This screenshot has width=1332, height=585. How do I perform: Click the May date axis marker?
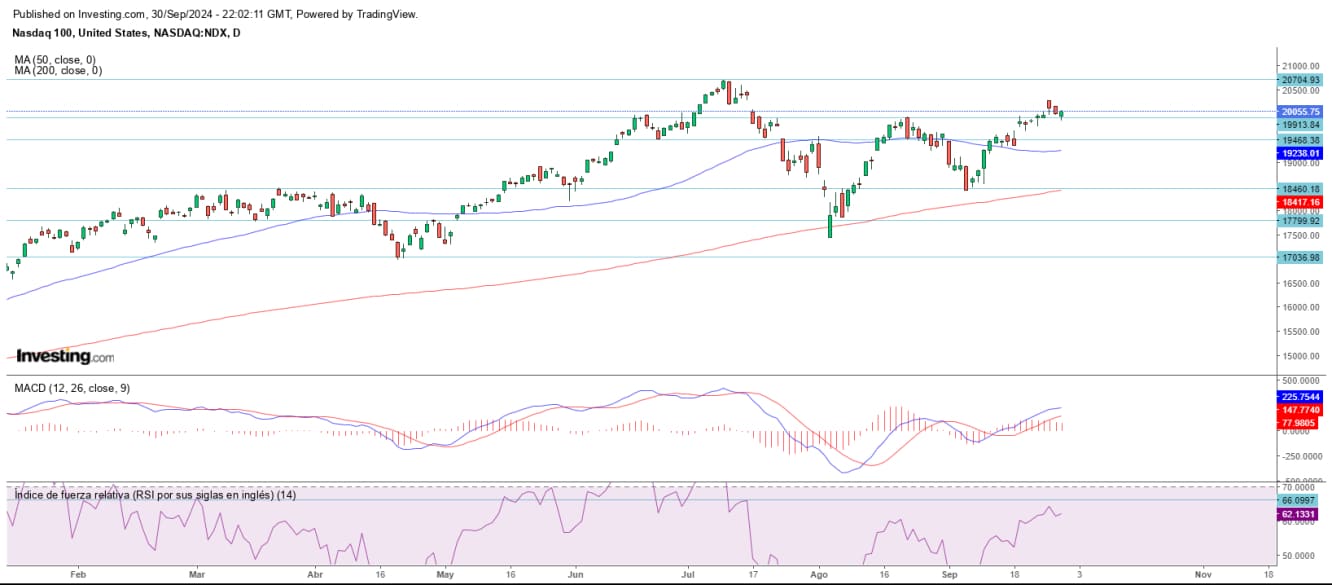(x=443, y=575)
